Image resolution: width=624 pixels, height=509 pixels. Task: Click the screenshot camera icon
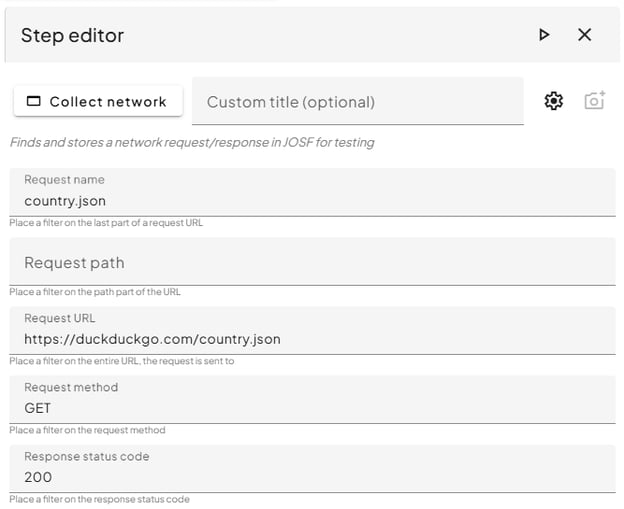595,101
